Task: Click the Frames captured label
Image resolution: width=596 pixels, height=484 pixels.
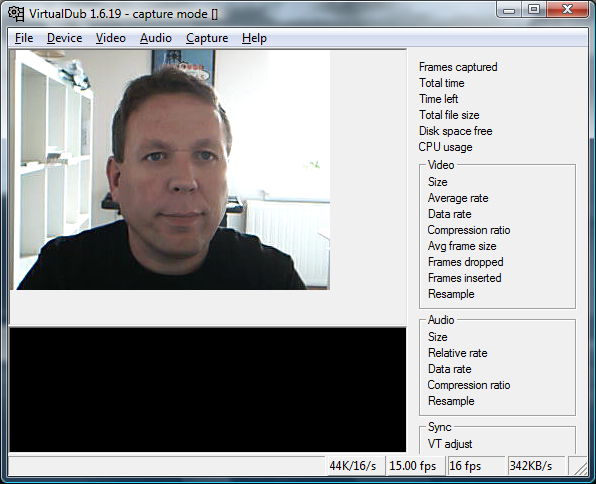Action: tap(458, 67)
